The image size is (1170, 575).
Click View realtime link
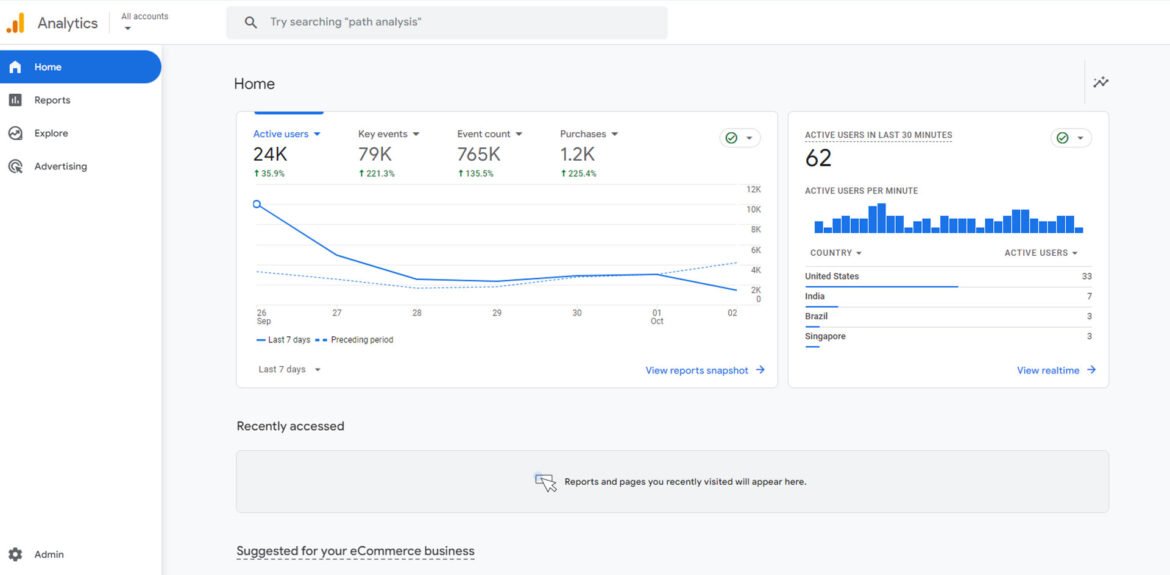(x=1055, y=370)
